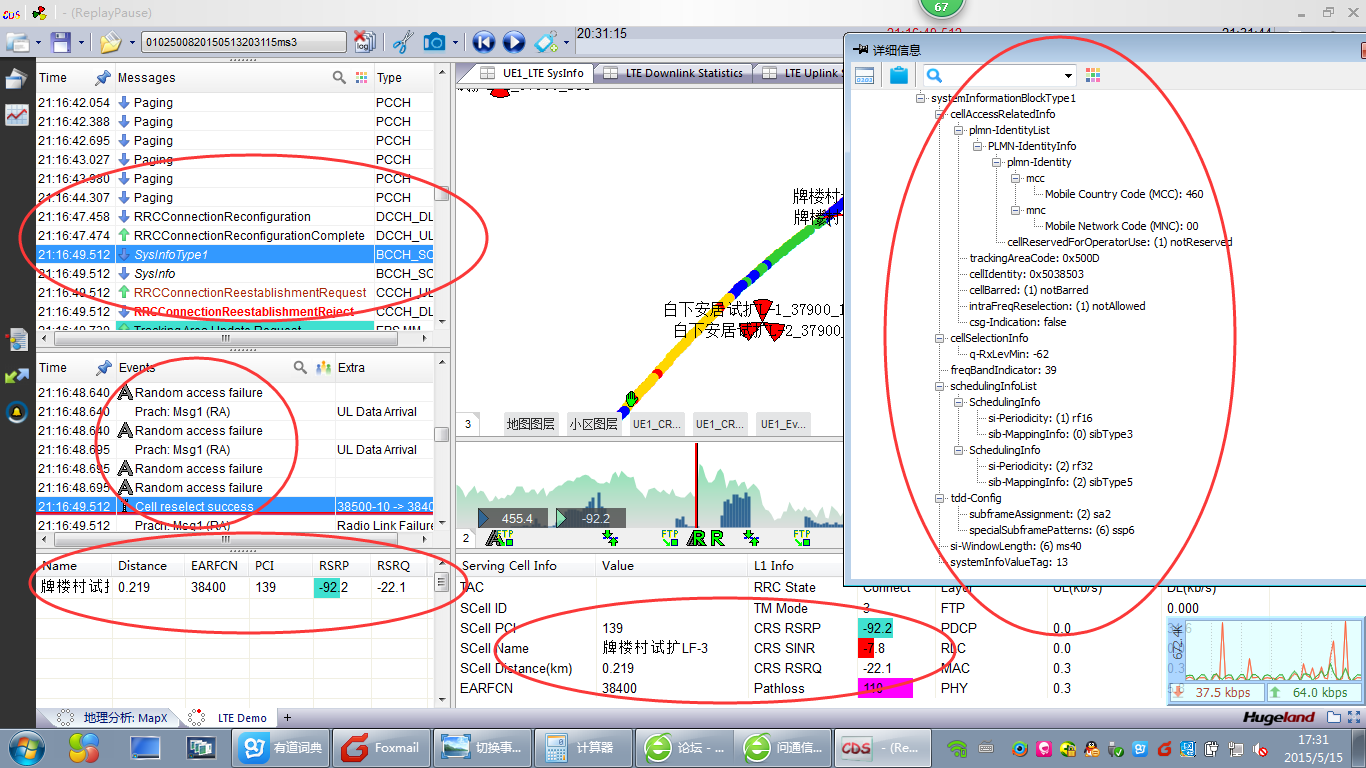1366x768 pixels.
Task: Click the open project window icon in toolbar
Action: click(18, 42)
